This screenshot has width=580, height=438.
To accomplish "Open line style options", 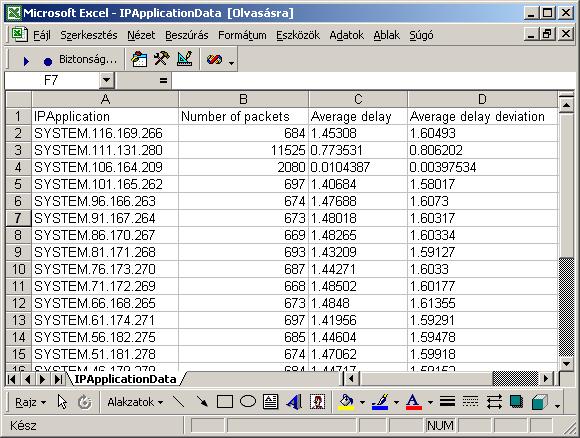I will point(447,402).
